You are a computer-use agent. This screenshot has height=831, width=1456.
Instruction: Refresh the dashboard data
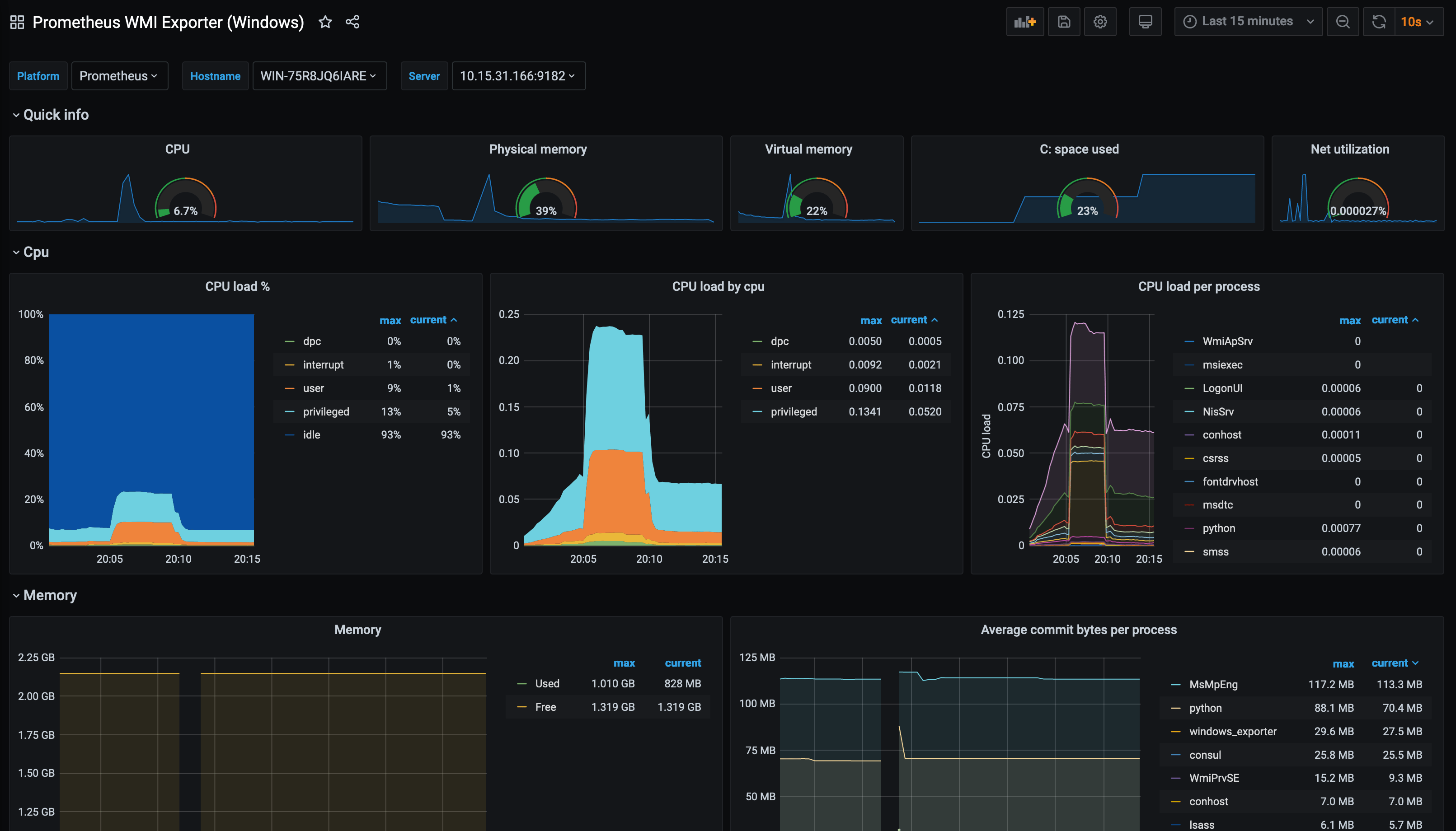(1378, 21)
